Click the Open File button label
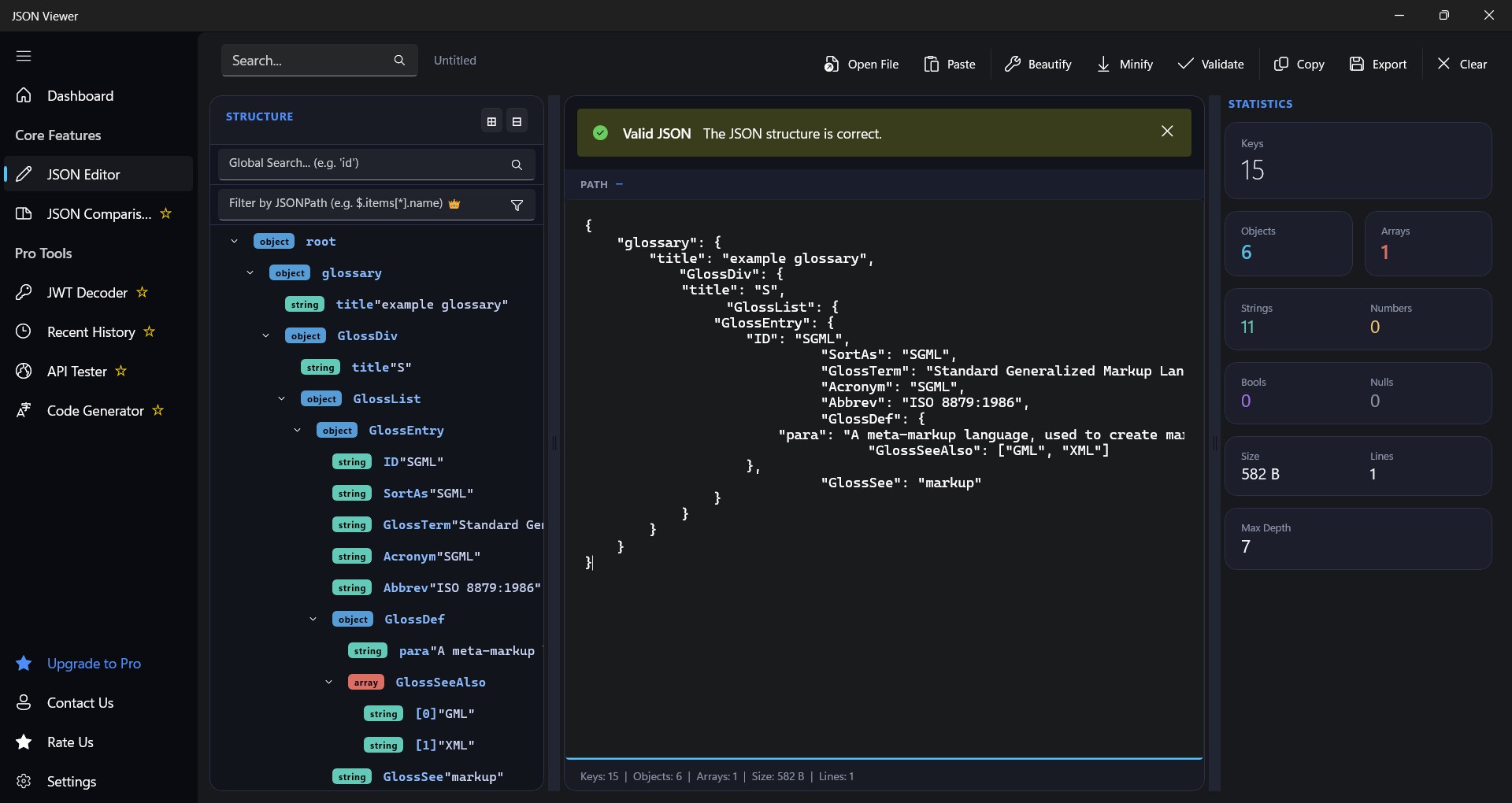 (x=873, y=65)
